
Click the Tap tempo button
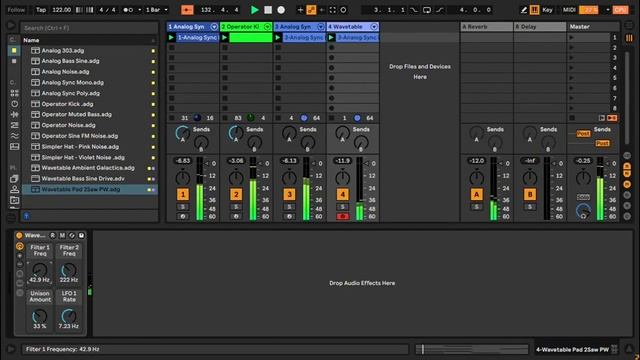click(x=41, y=10)
